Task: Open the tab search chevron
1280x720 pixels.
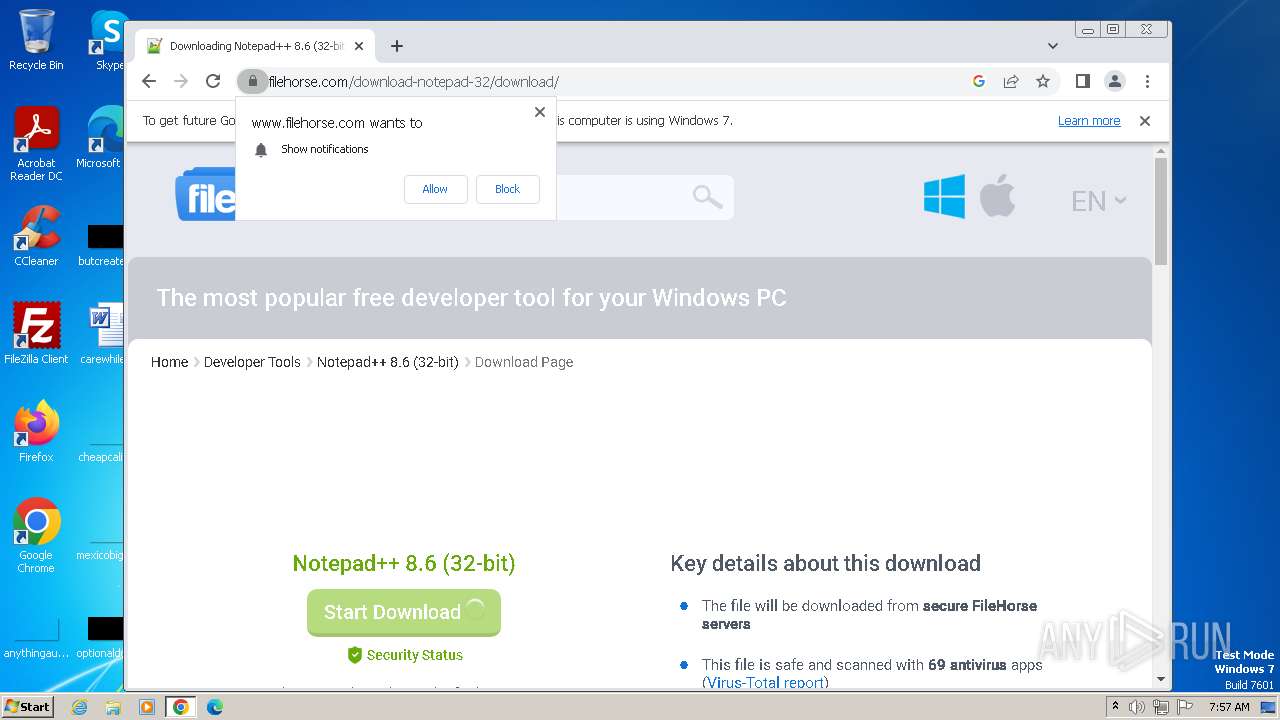Action: [x=1053, y=46]
